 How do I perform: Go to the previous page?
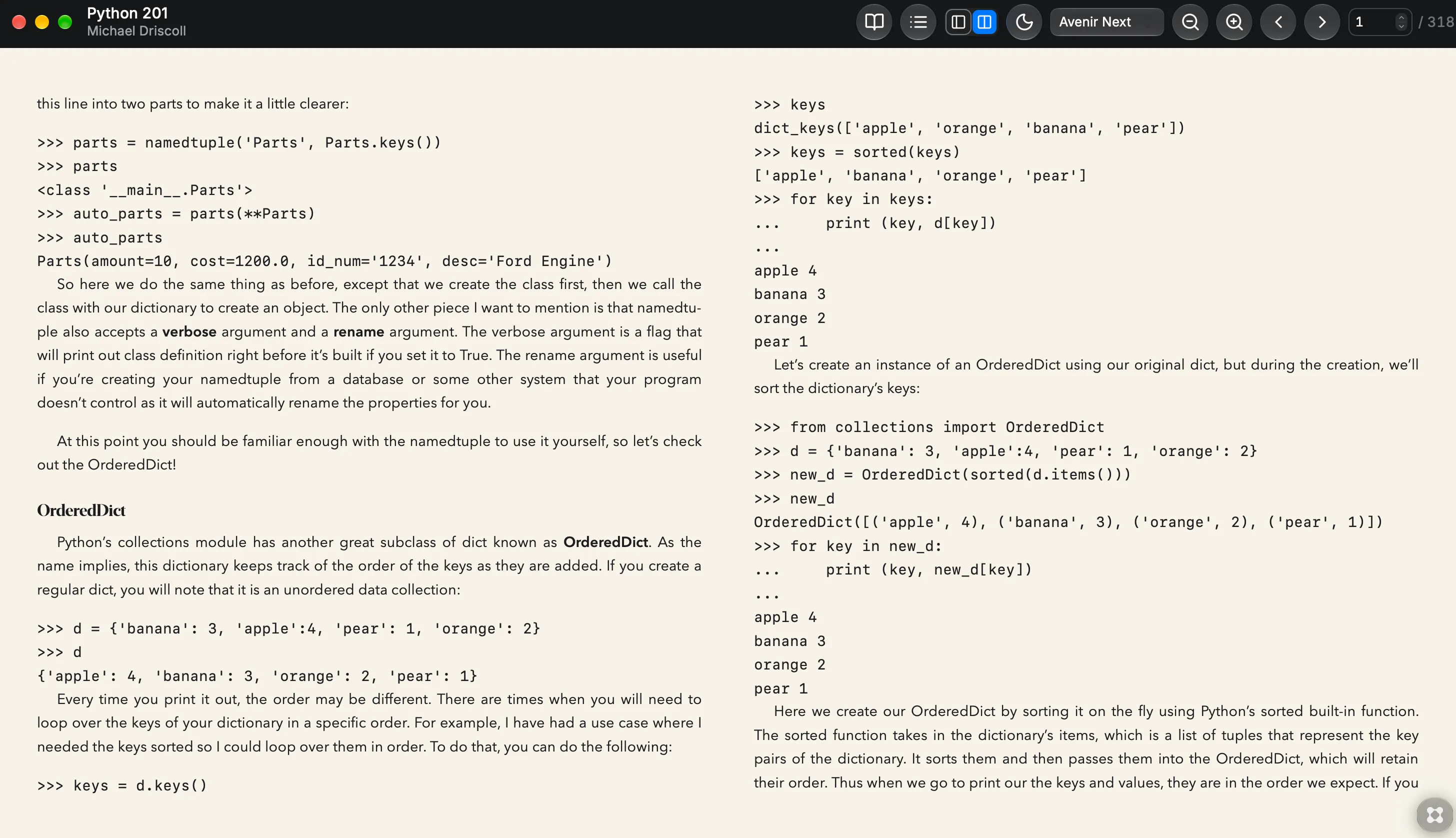click(1278, 22)
